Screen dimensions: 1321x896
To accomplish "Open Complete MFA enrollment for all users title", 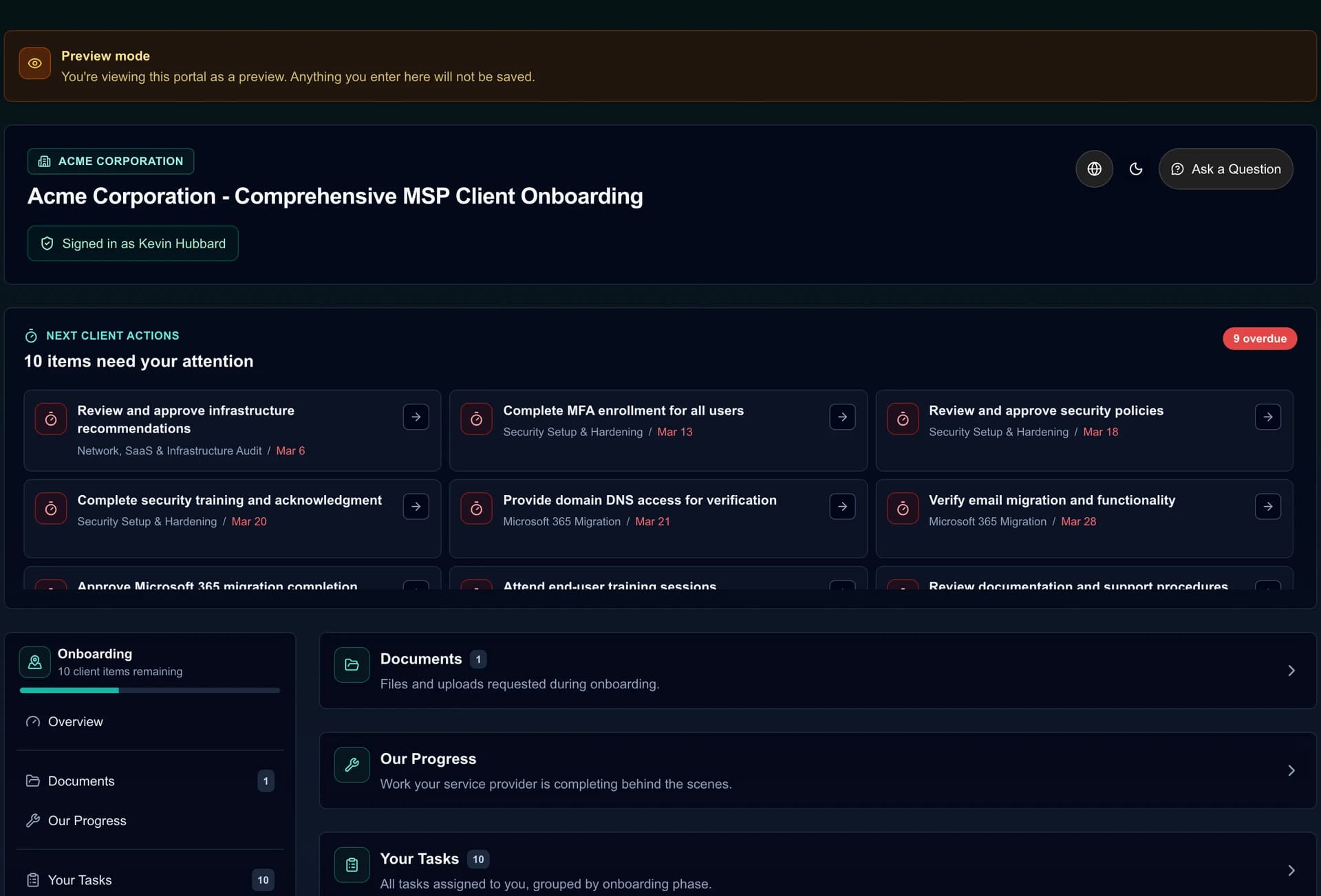I will coord(623,411).
